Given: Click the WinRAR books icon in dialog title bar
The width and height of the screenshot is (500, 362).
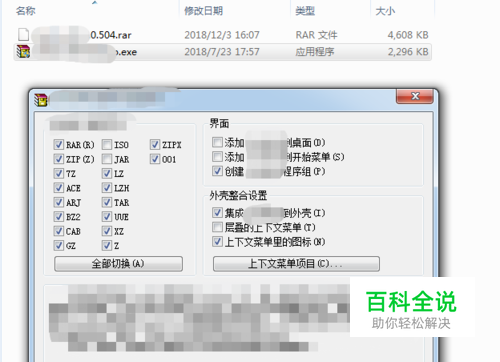Looking at the screenshot, I should (x=41, y=100).
